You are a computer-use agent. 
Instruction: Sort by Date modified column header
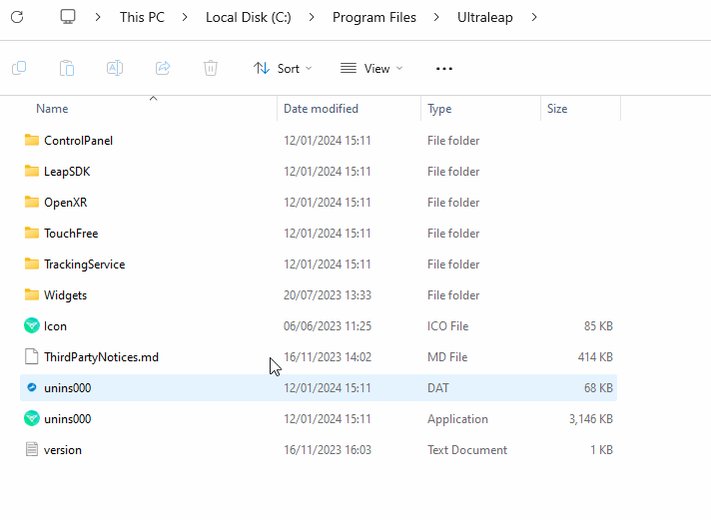[321, 109]
